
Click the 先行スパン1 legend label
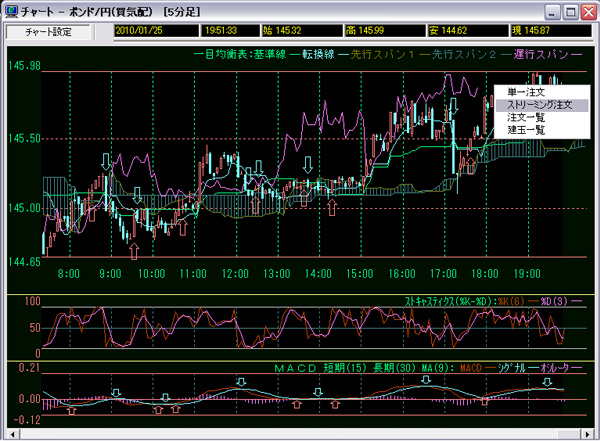(x=382, y=54)
